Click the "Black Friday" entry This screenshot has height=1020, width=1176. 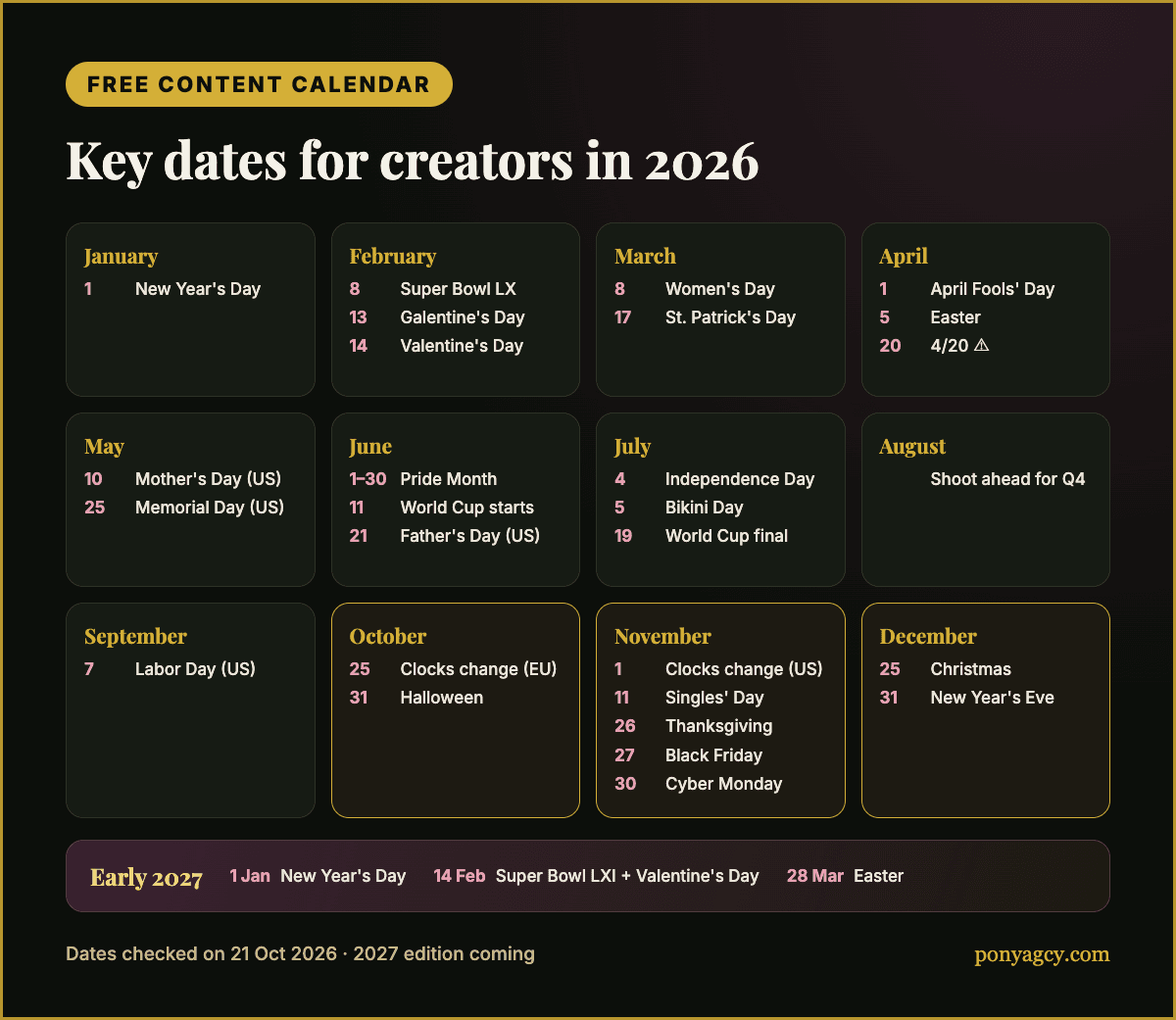(x=713, y=755)
